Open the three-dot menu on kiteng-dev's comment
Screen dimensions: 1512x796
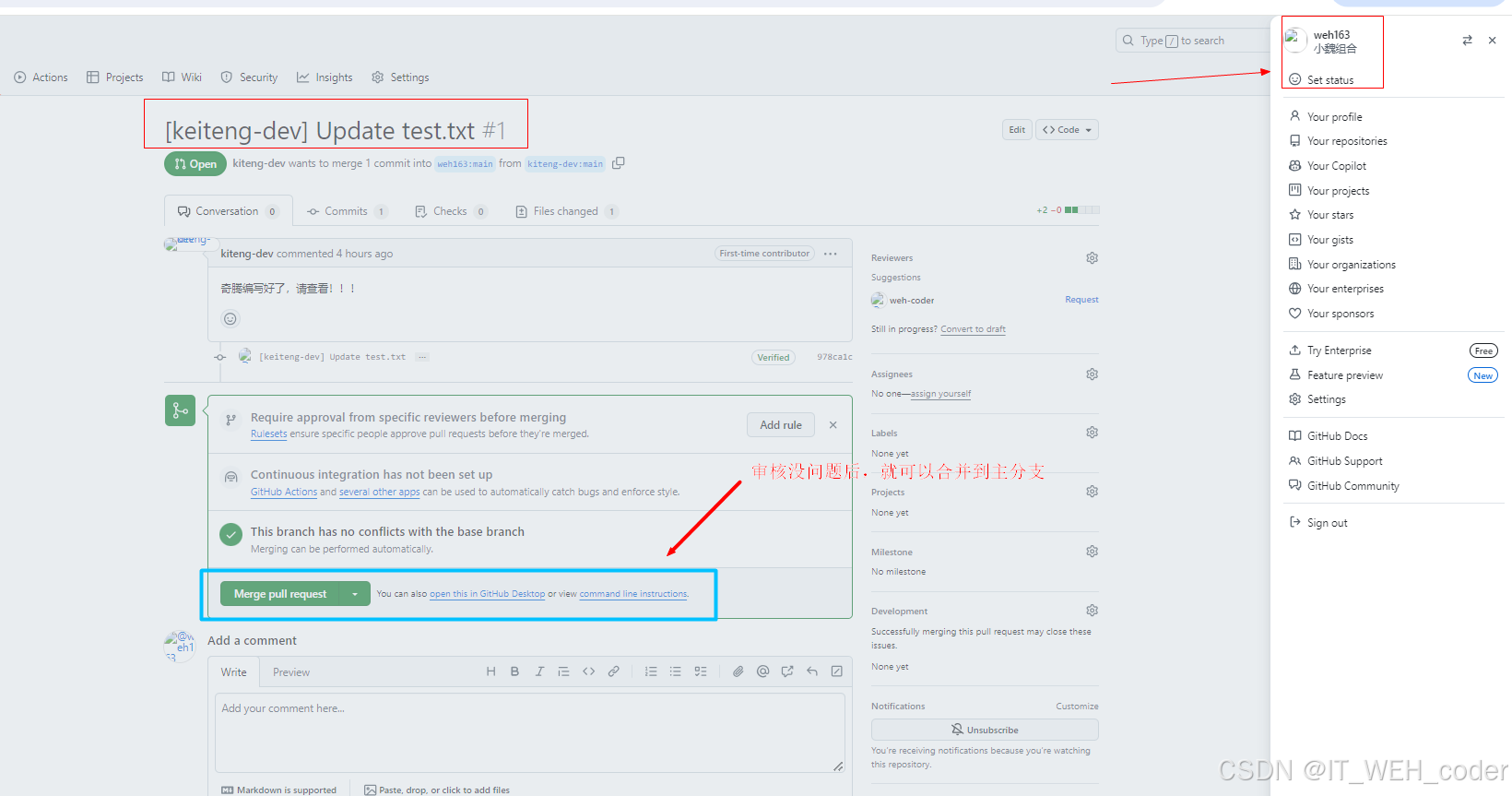pos(831,254)
